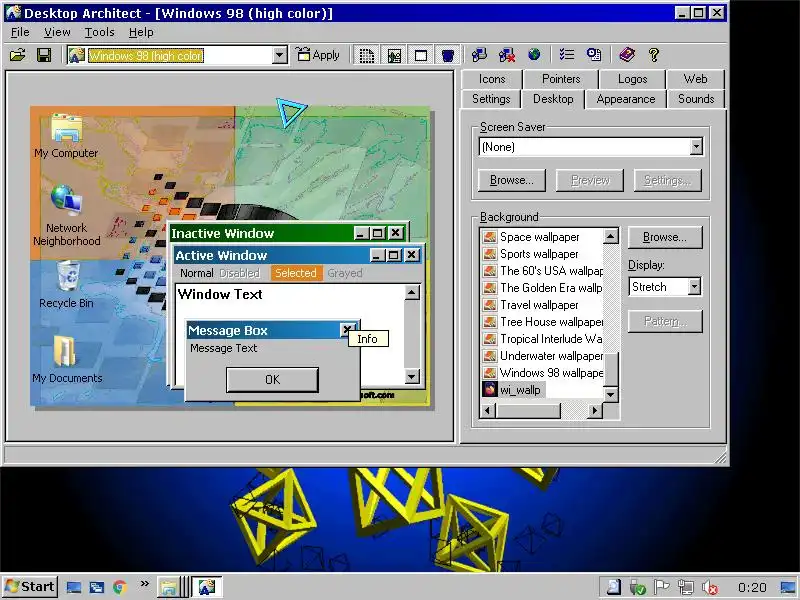Click the Save floppy disk icon
The image size is (800, 600).
pyautogui.click(x=44, y=55)
